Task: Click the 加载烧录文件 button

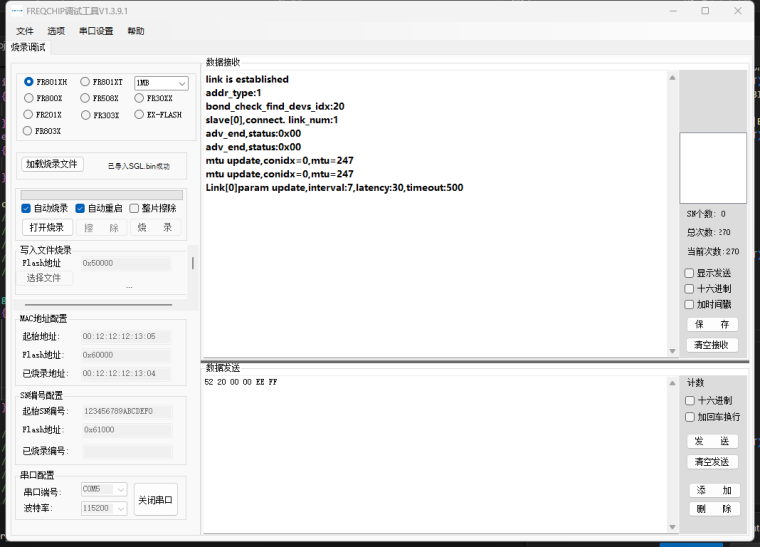Action: pos(52,164)
